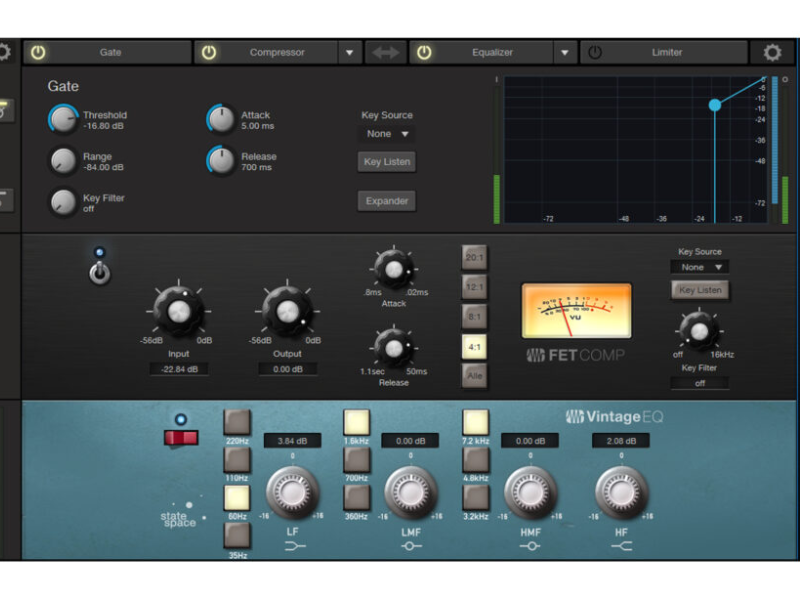Click the FET Comp Key Filter knob
This screenshot has height=600, width=800.
pos(699,331)
